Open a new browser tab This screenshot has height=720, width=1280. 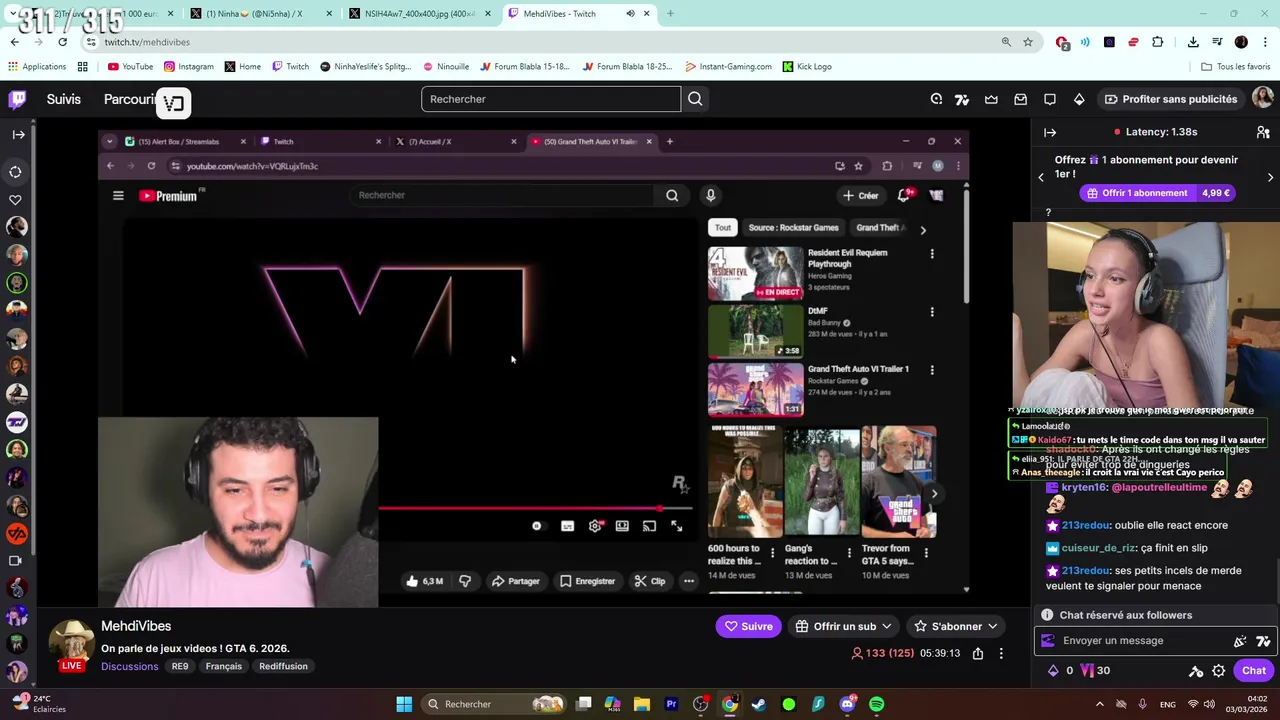pyautogui.click(x=670, y=14)
